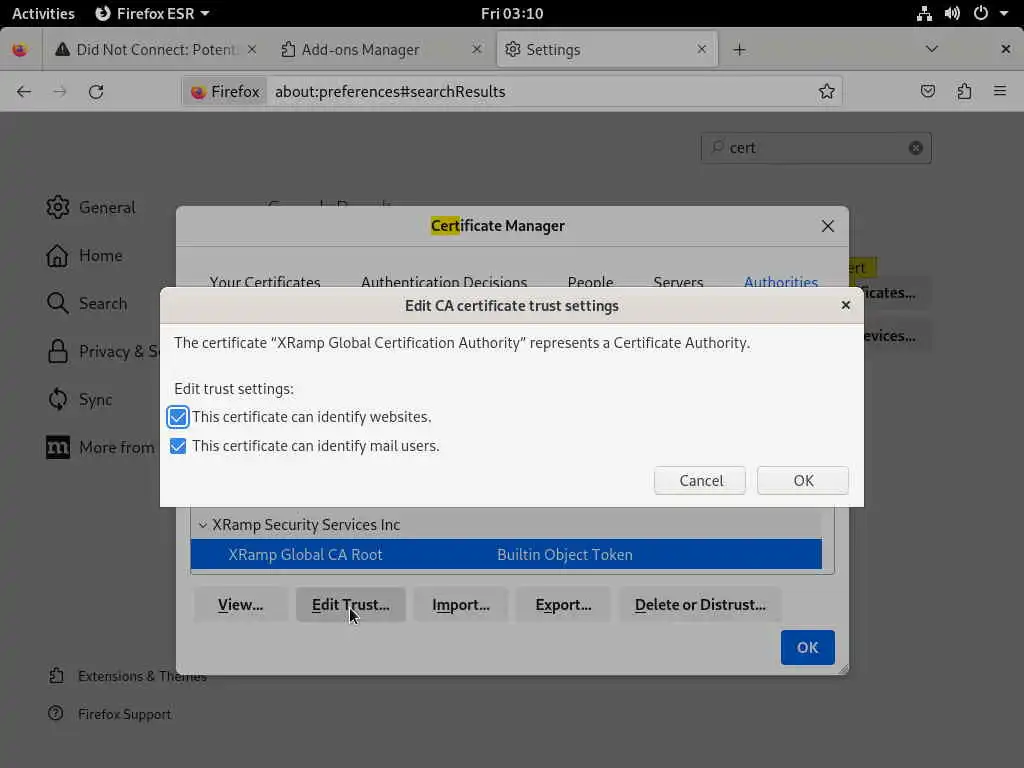Click the Firefox identity box in address bar

(x=226, y=91)
